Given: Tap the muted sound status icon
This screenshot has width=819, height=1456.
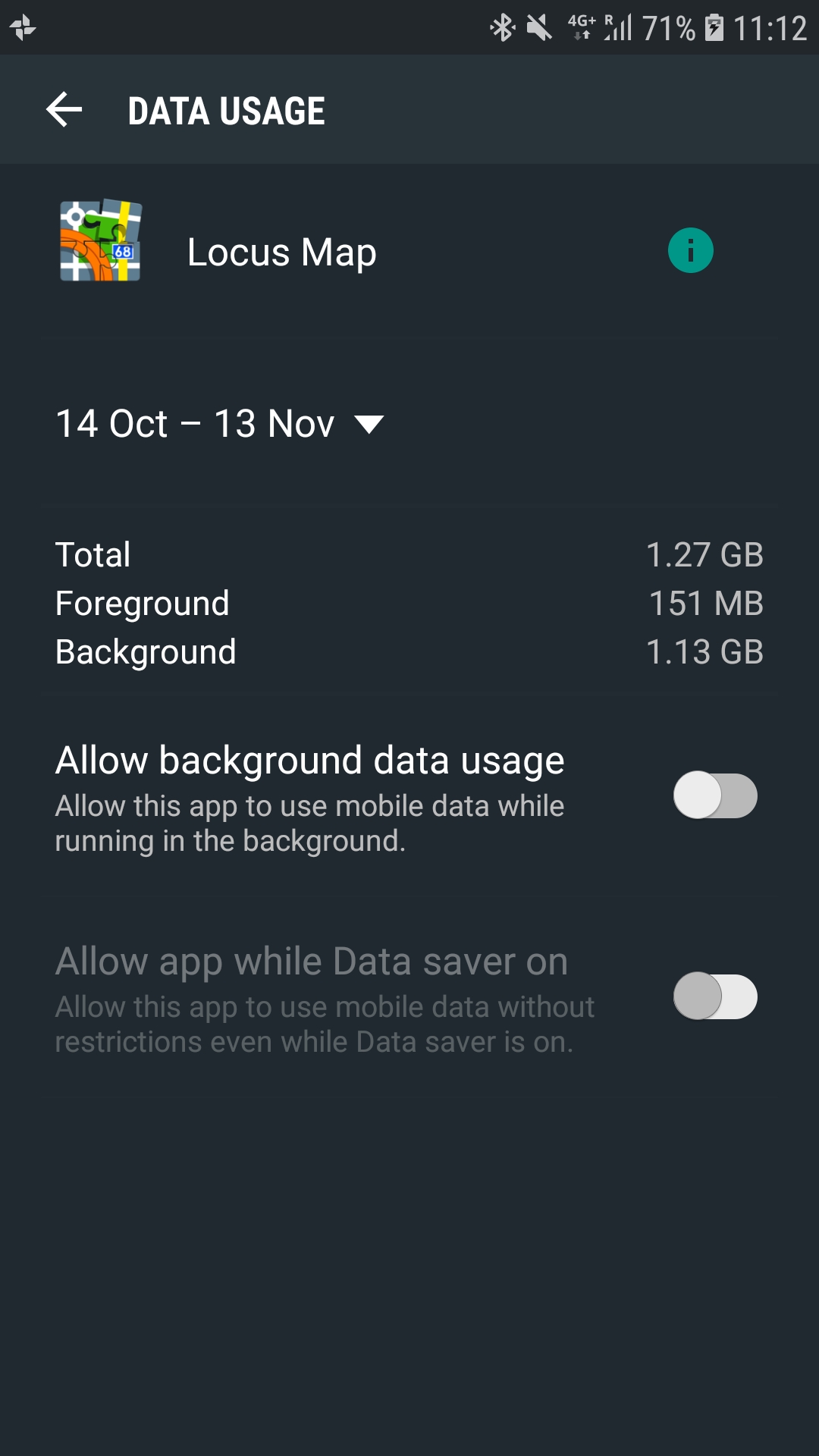Looking at the screenshot, I should [539, 29].
